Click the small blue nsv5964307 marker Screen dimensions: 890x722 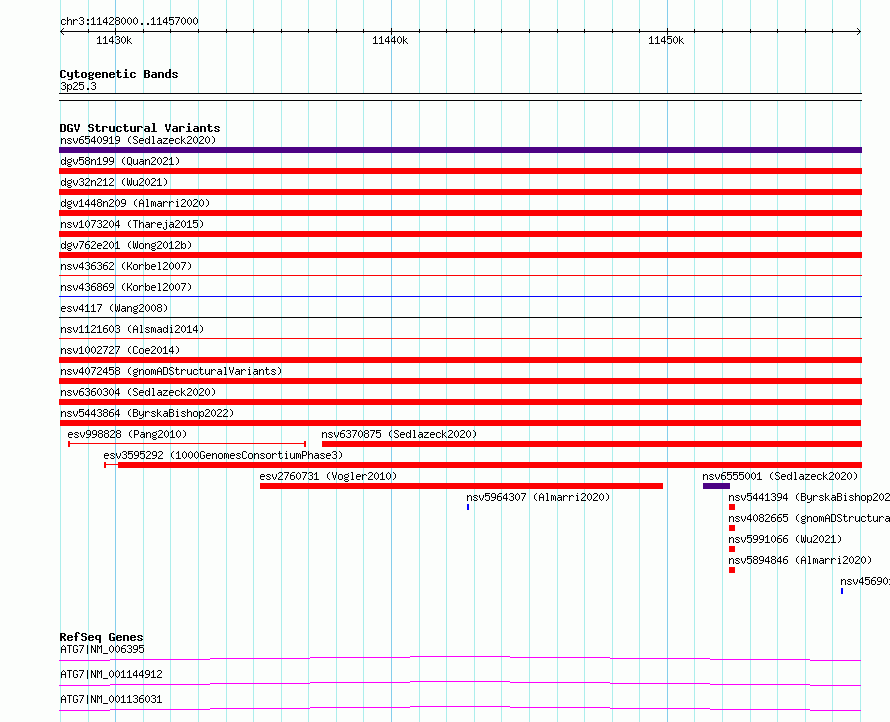tap(468, 507)
